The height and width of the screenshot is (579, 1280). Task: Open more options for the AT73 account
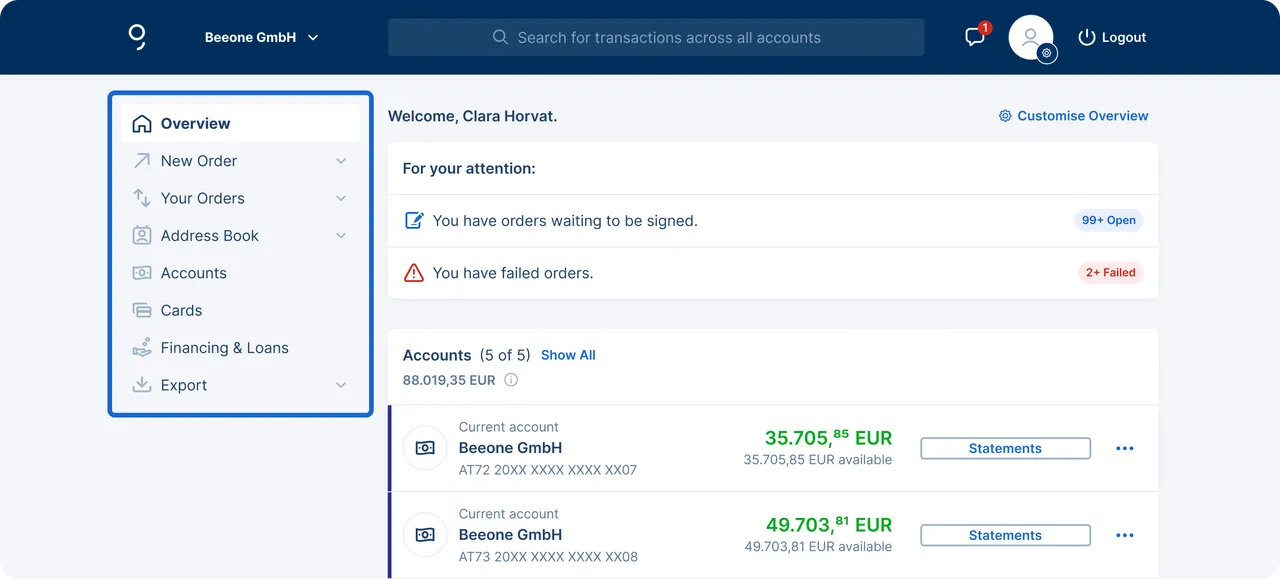pos(1125,535)
